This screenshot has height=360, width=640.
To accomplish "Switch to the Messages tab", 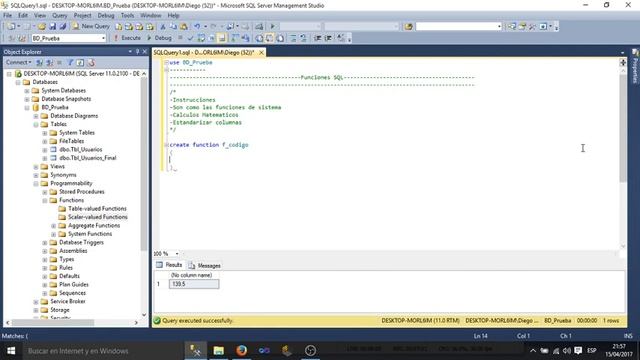I will point(204,265).
